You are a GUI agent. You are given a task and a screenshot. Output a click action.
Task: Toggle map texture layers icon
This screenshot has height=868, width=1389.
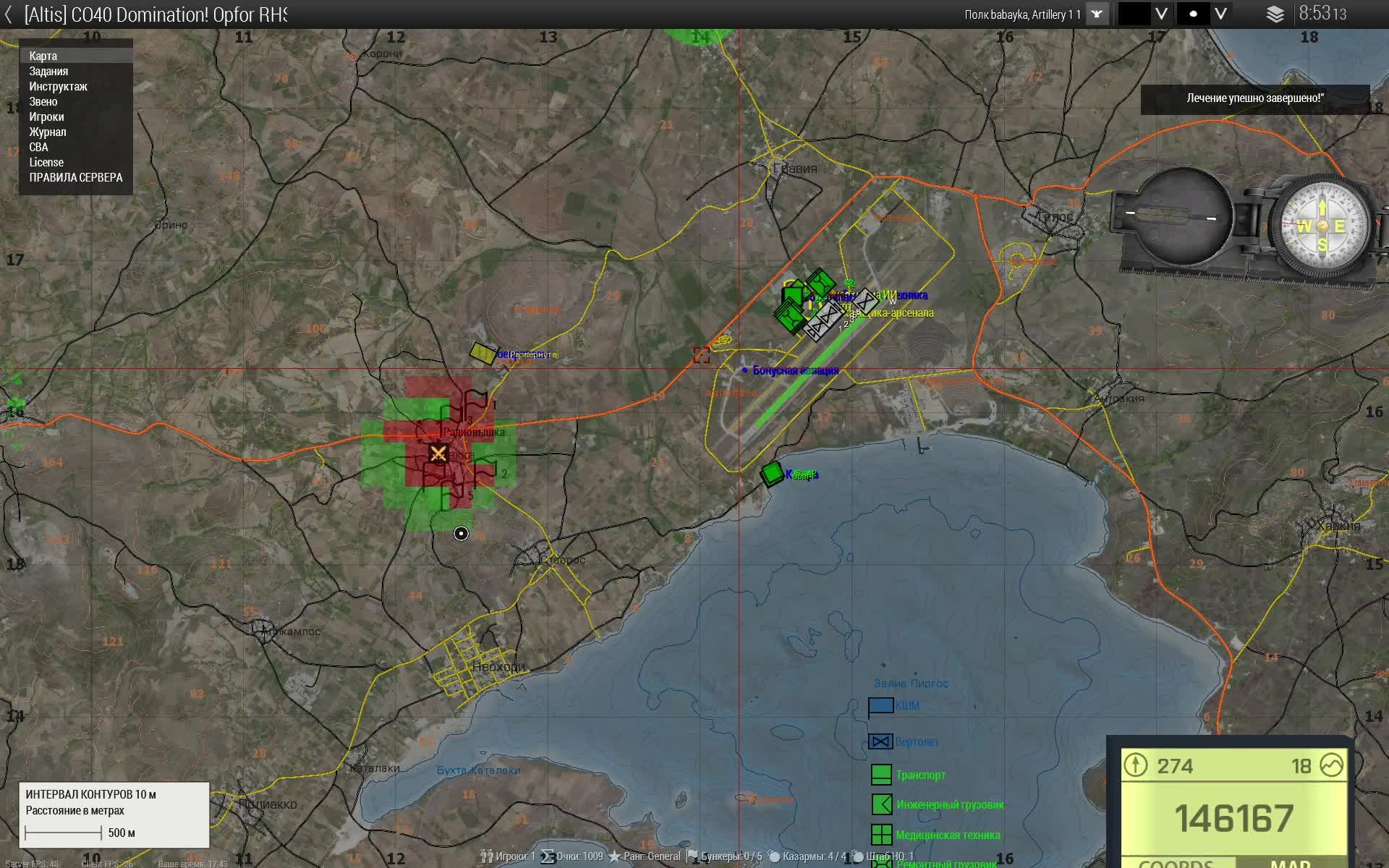[1275, 14]
